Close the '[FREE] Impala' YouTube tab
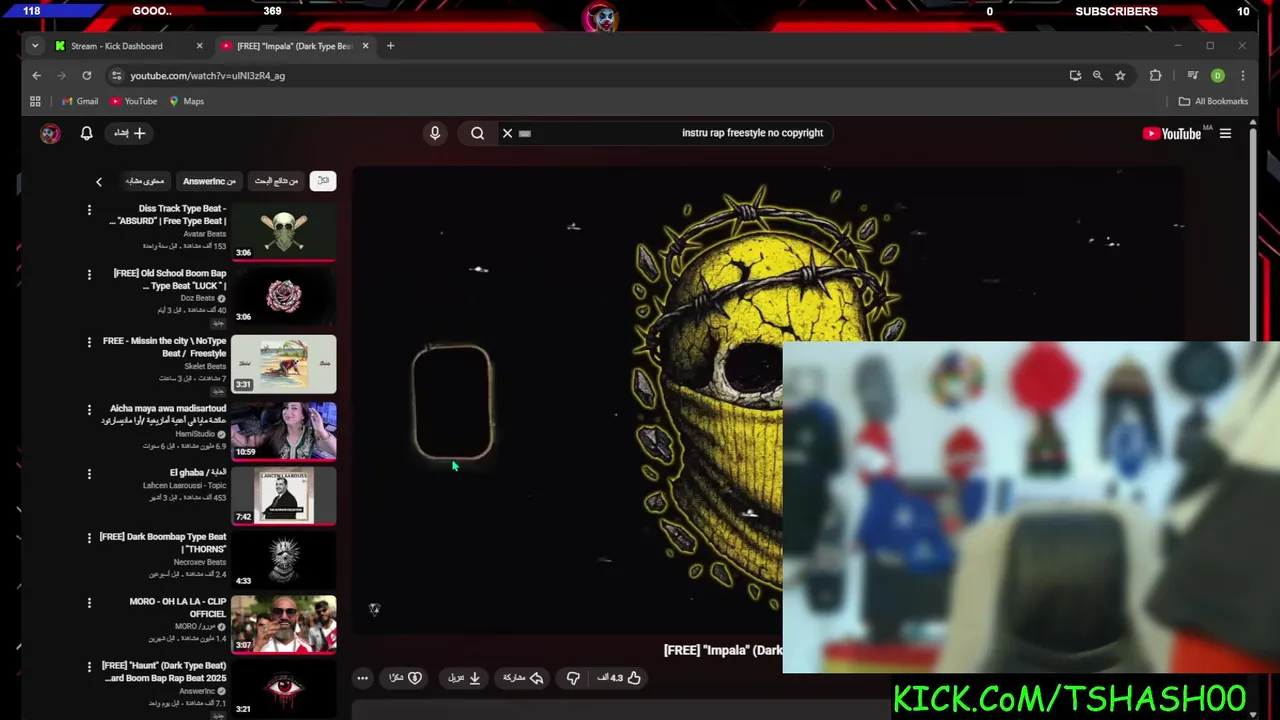This screenshot has height=720, width=1280. [365, 46]
